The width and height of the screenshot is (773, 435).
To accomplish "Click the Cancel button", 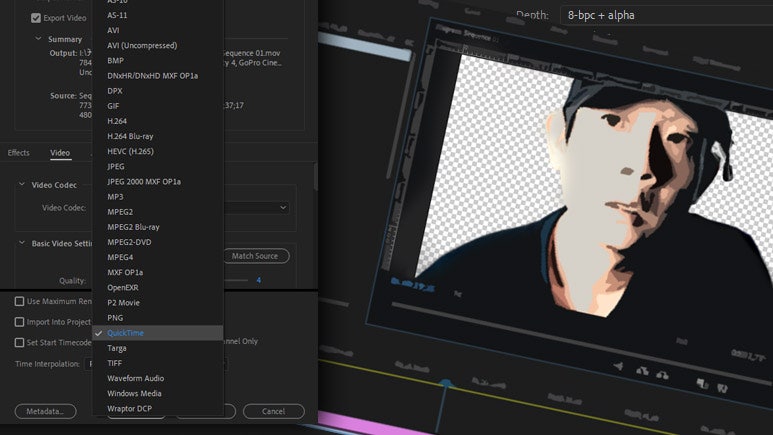I will 274,411.
